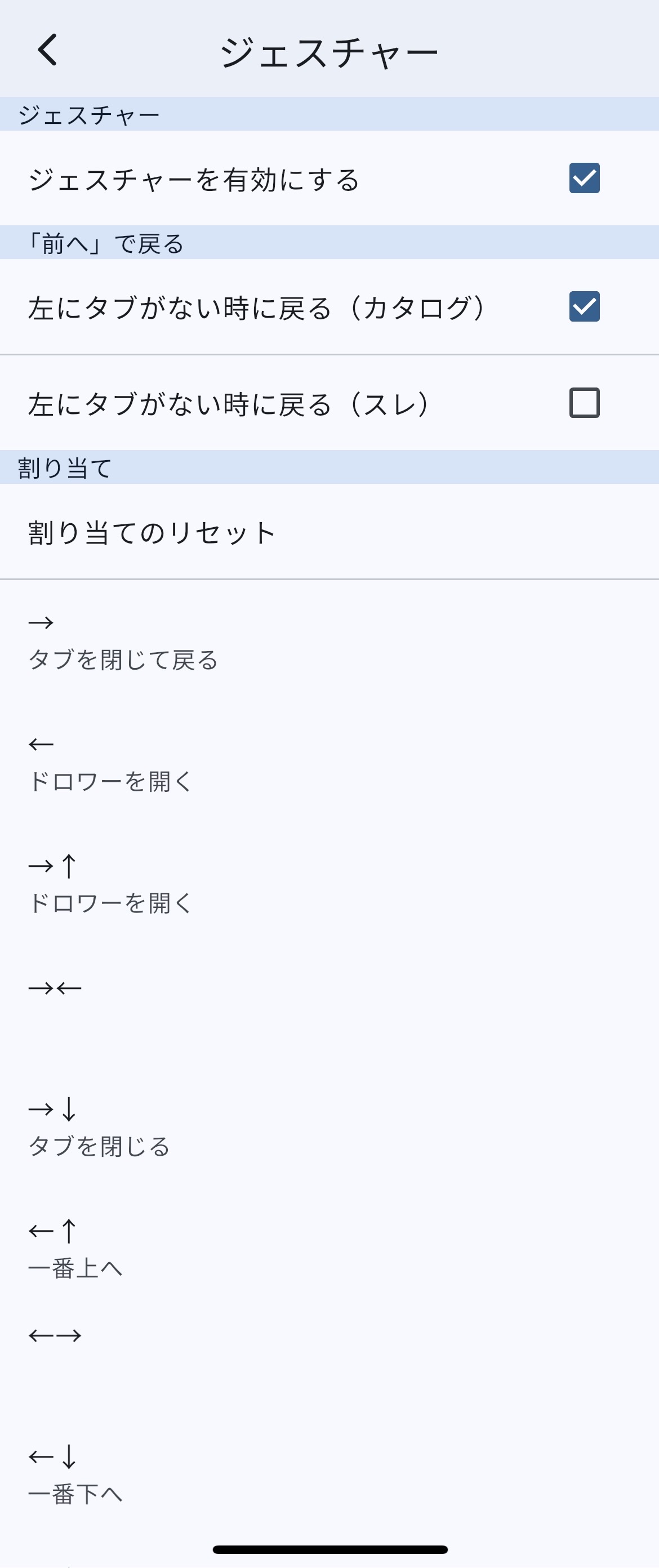Tap the 一番下へ action label
Viewport: 659px width, 1568px height.
pyautogui.click(x=75, y=1494)
